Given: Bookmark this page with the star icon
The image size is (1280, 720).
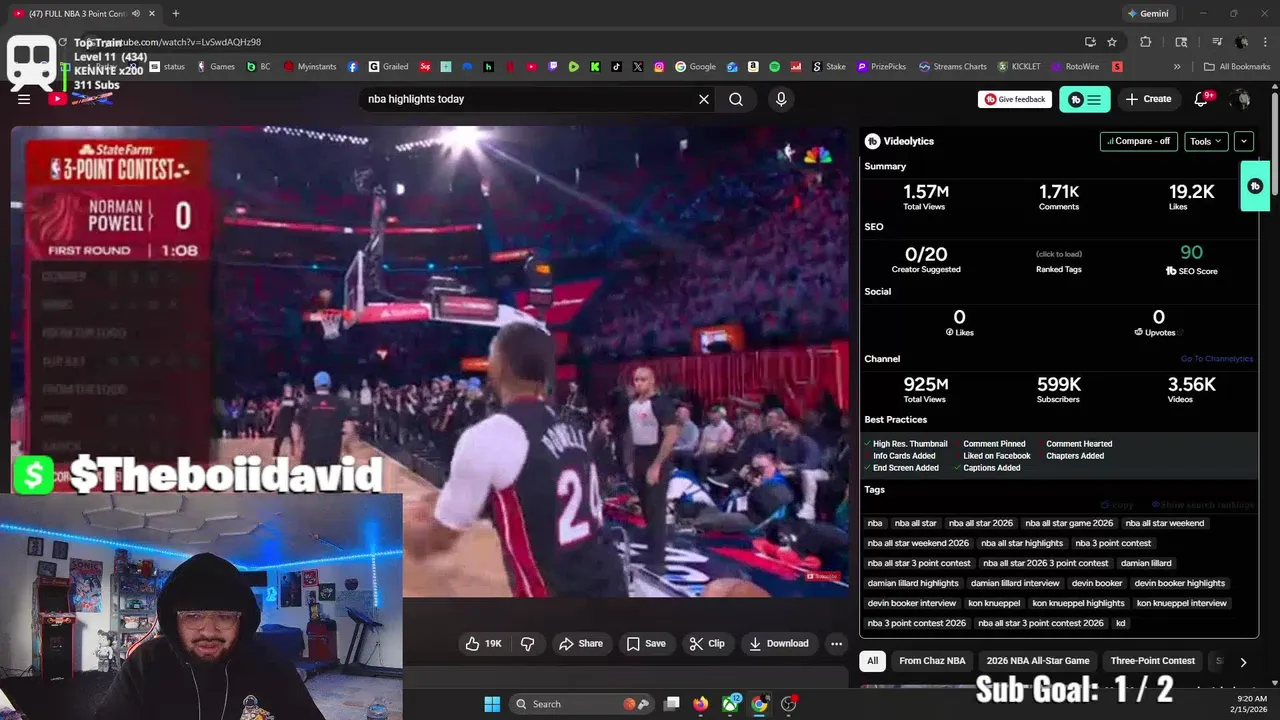Looking at the screenshot, I should [1112, 42].
